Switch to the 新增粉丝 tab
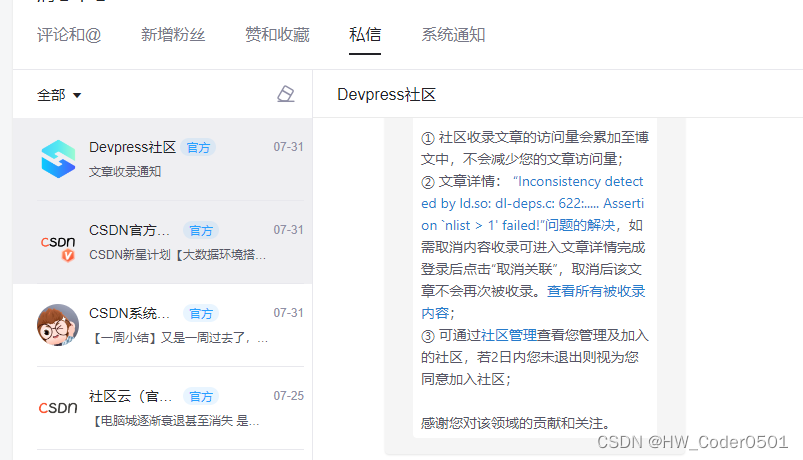Viewport: 803px width, 460px height. pyautogui.click(x=173, y=35)
